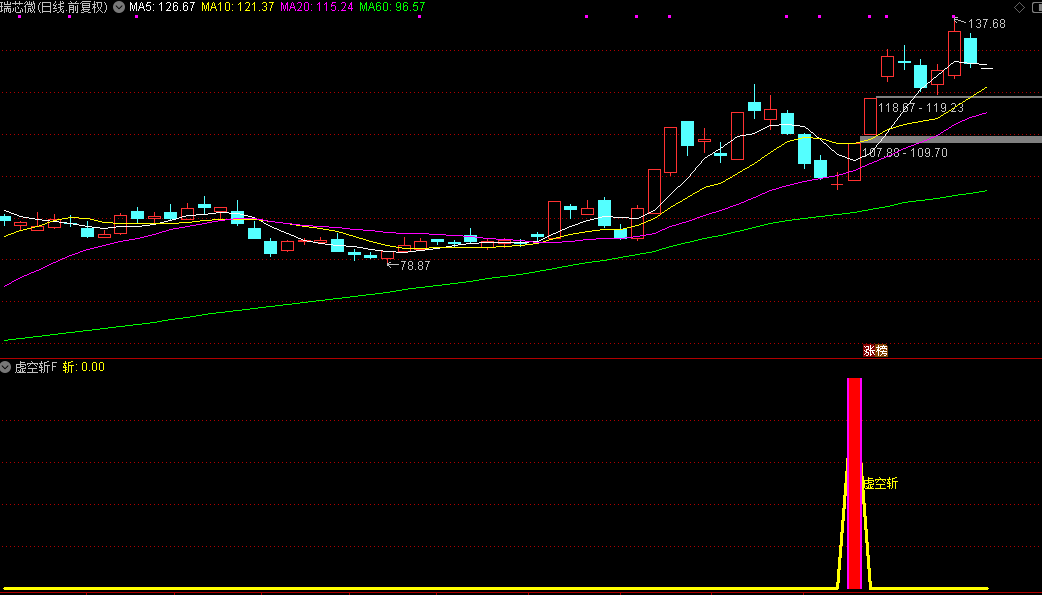Click the 斩: 0.00 indicator value
Viewport: 1042px width, 595px height.
pos(84,367)
